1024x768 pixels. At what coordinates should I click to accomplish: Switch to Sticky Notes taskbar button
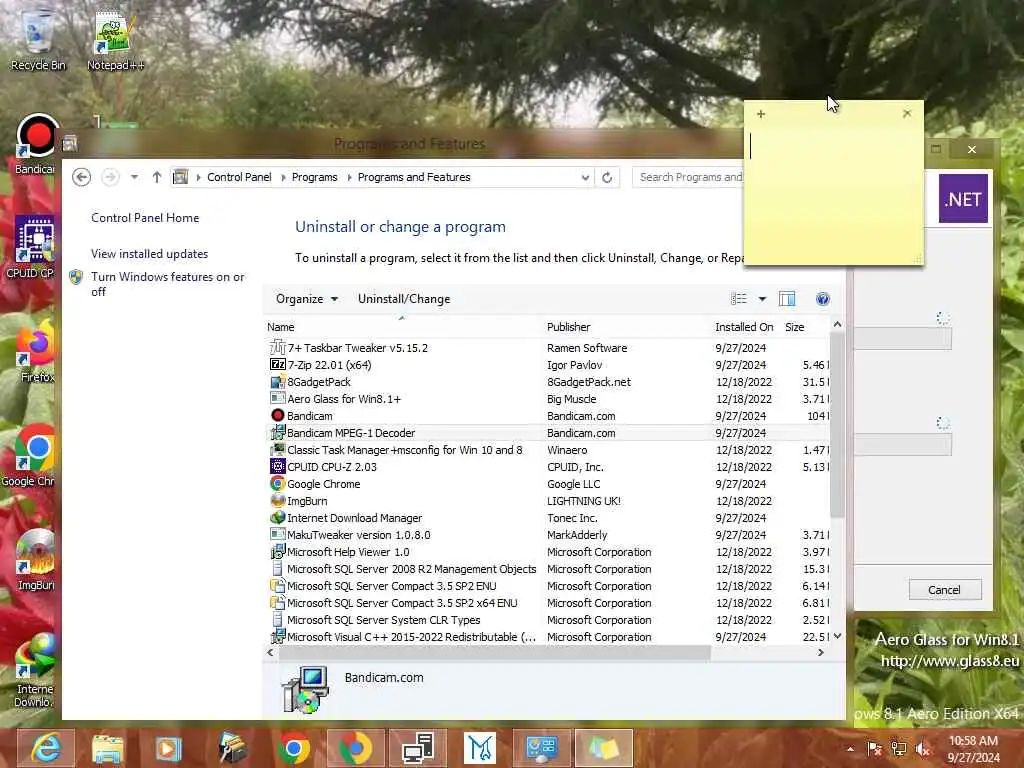click(604, 748)
